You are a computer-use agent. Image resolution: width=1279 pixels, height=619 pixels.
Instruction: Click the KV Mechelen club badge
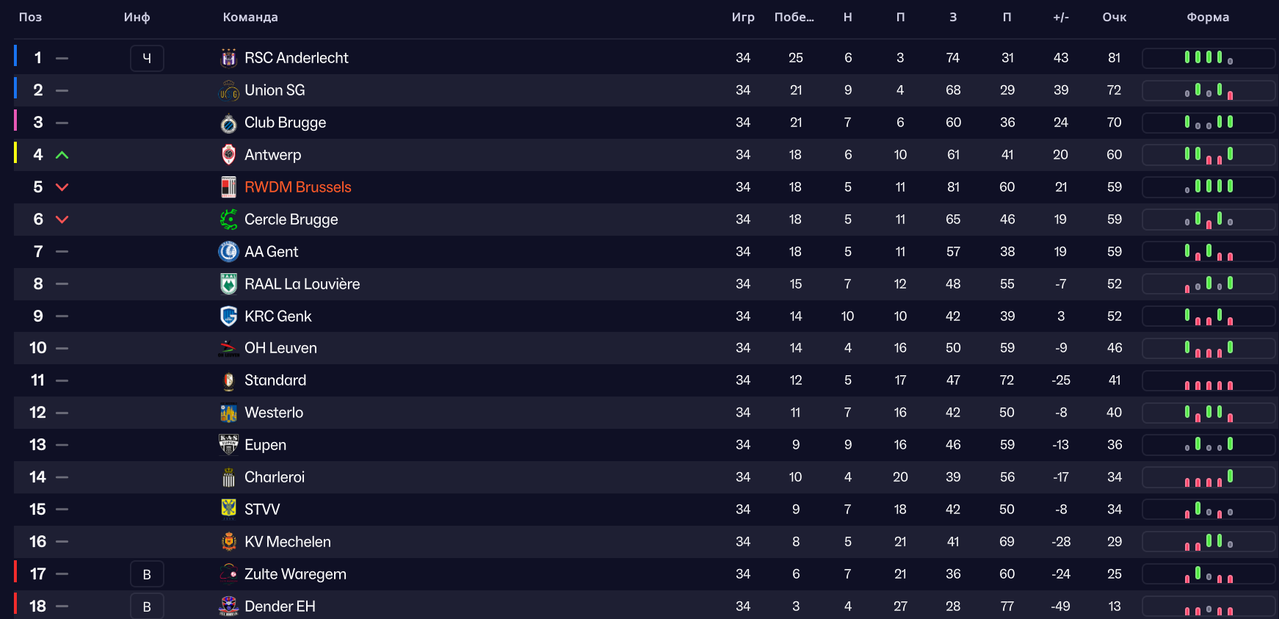(x=228, y=542)
